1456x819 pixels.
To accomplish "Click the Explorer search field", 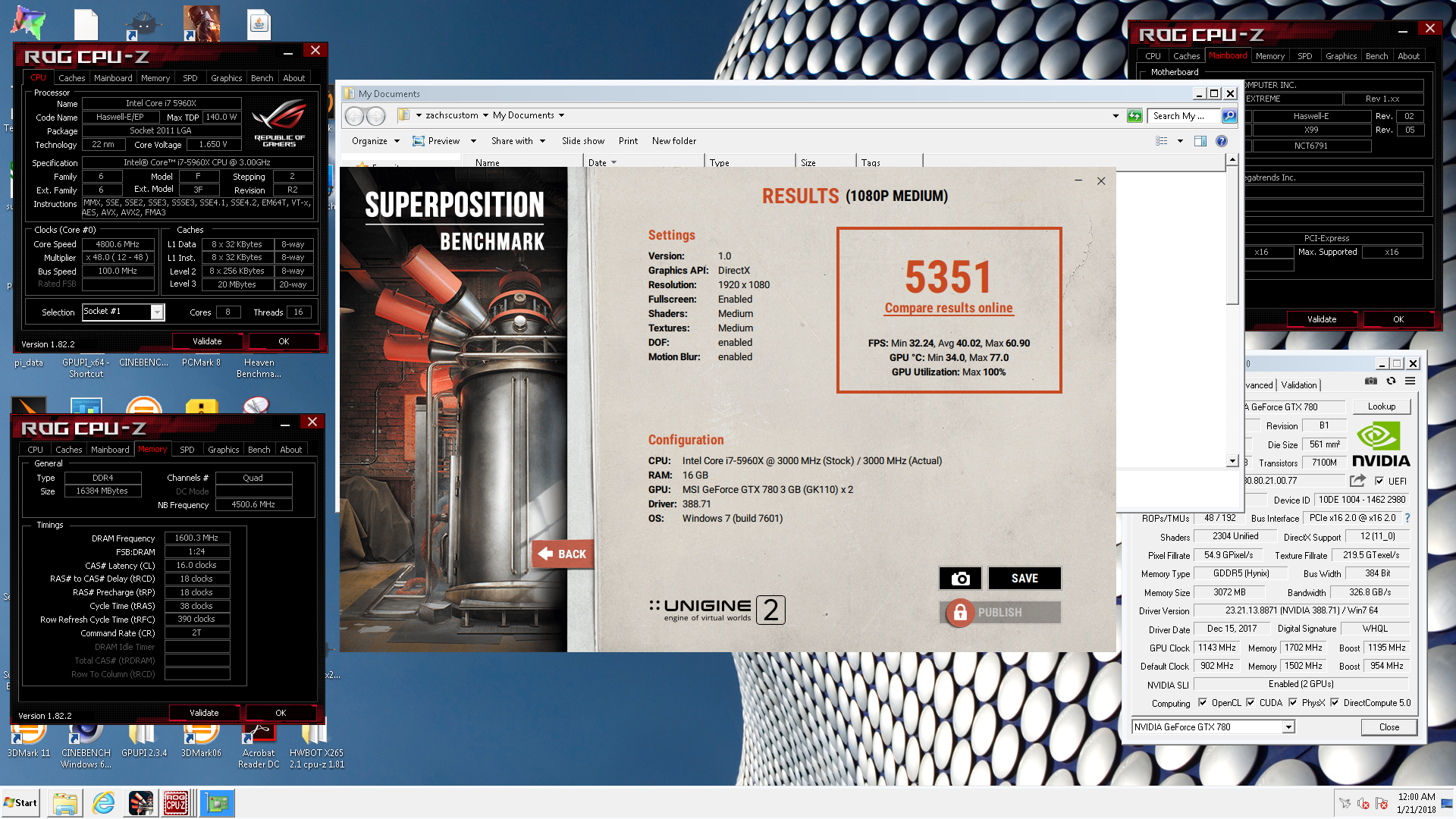I will (1184, 116).
